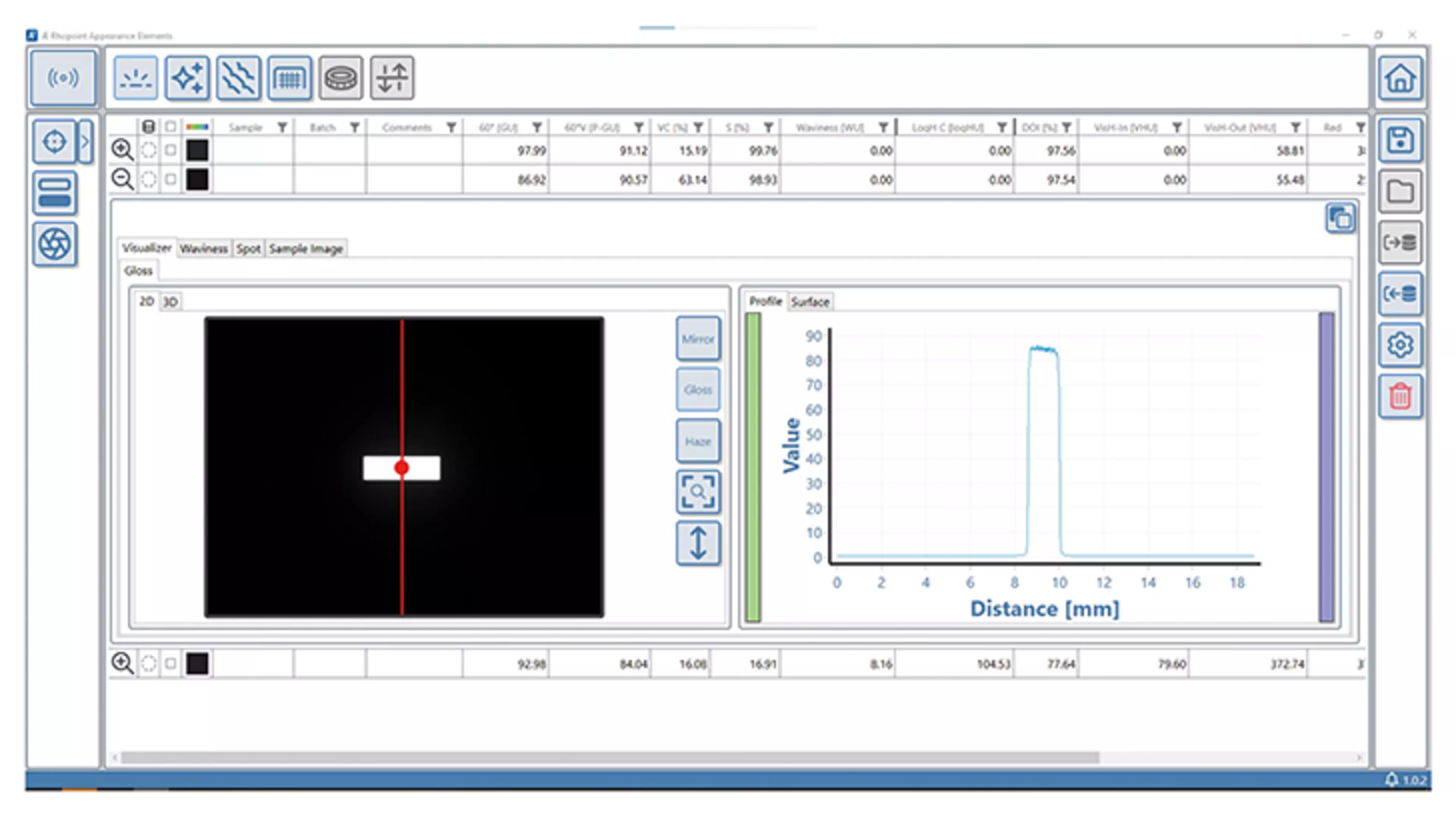Click the purple bar right of chart

tap(1327, 467)
